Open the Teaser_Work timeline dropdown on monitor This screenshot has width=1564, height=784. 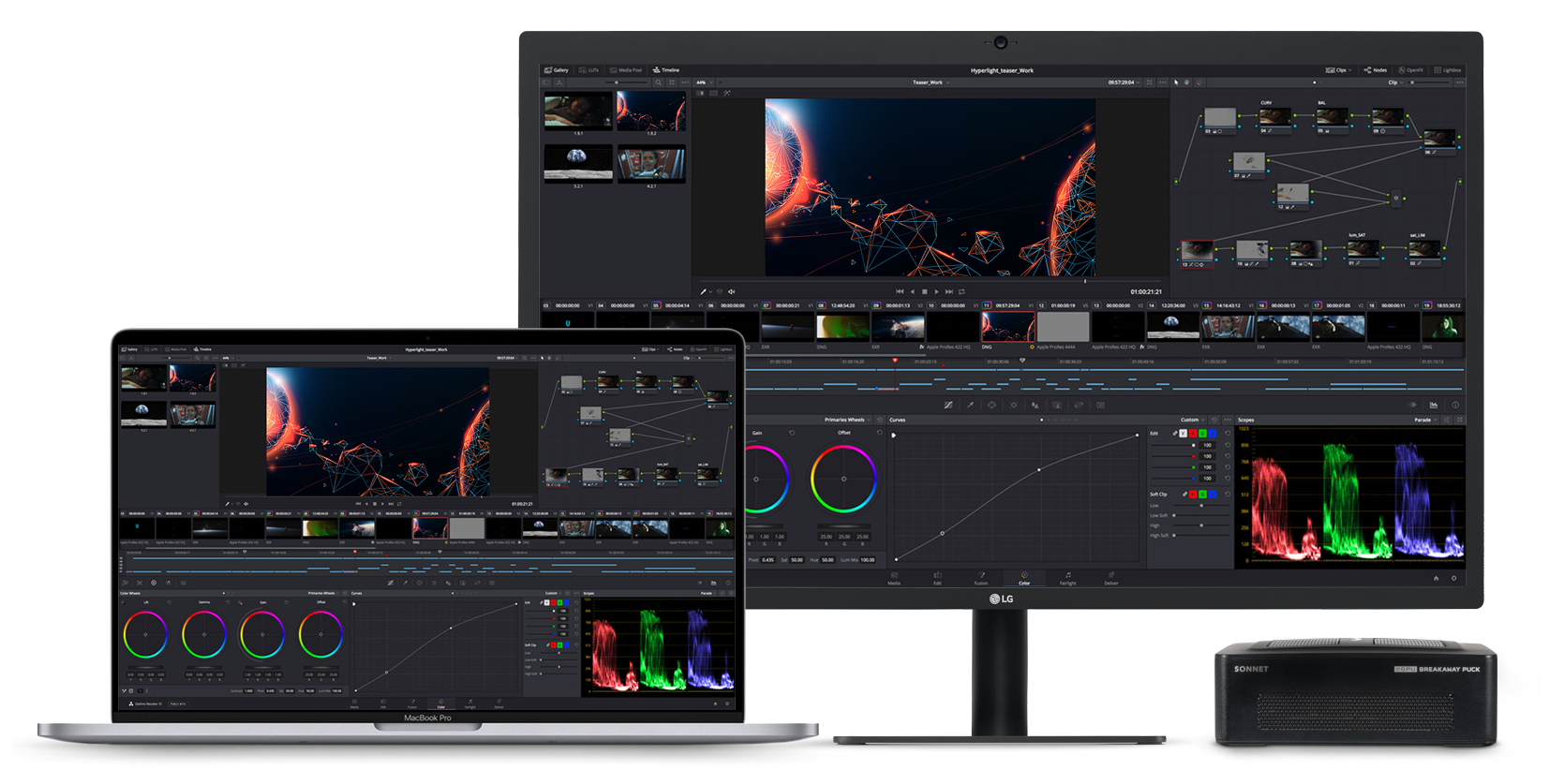tap(931, 82)
